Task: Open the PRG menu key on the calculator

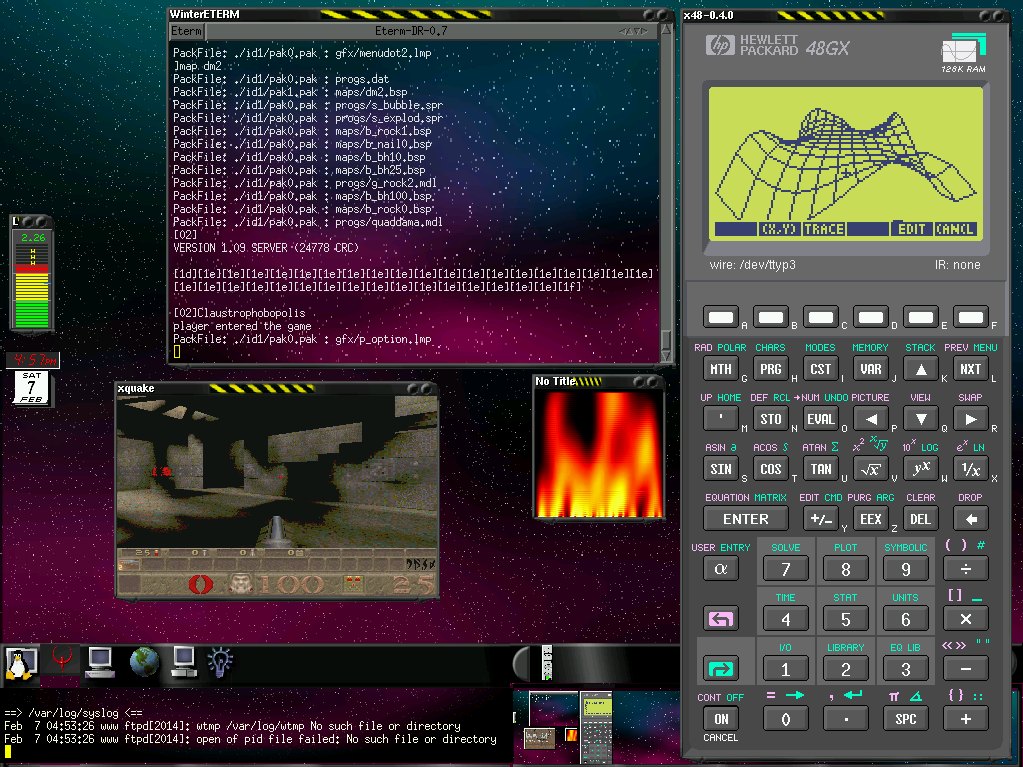Action: (771, 369)
